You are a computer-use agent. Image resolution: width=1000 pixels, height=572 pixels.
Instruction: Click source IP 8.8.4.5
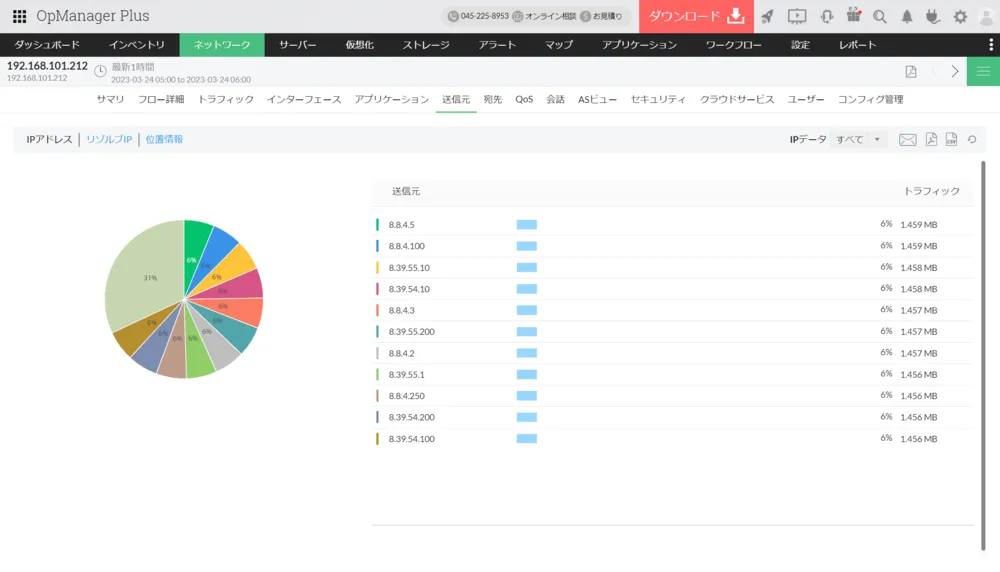[401, 225]
